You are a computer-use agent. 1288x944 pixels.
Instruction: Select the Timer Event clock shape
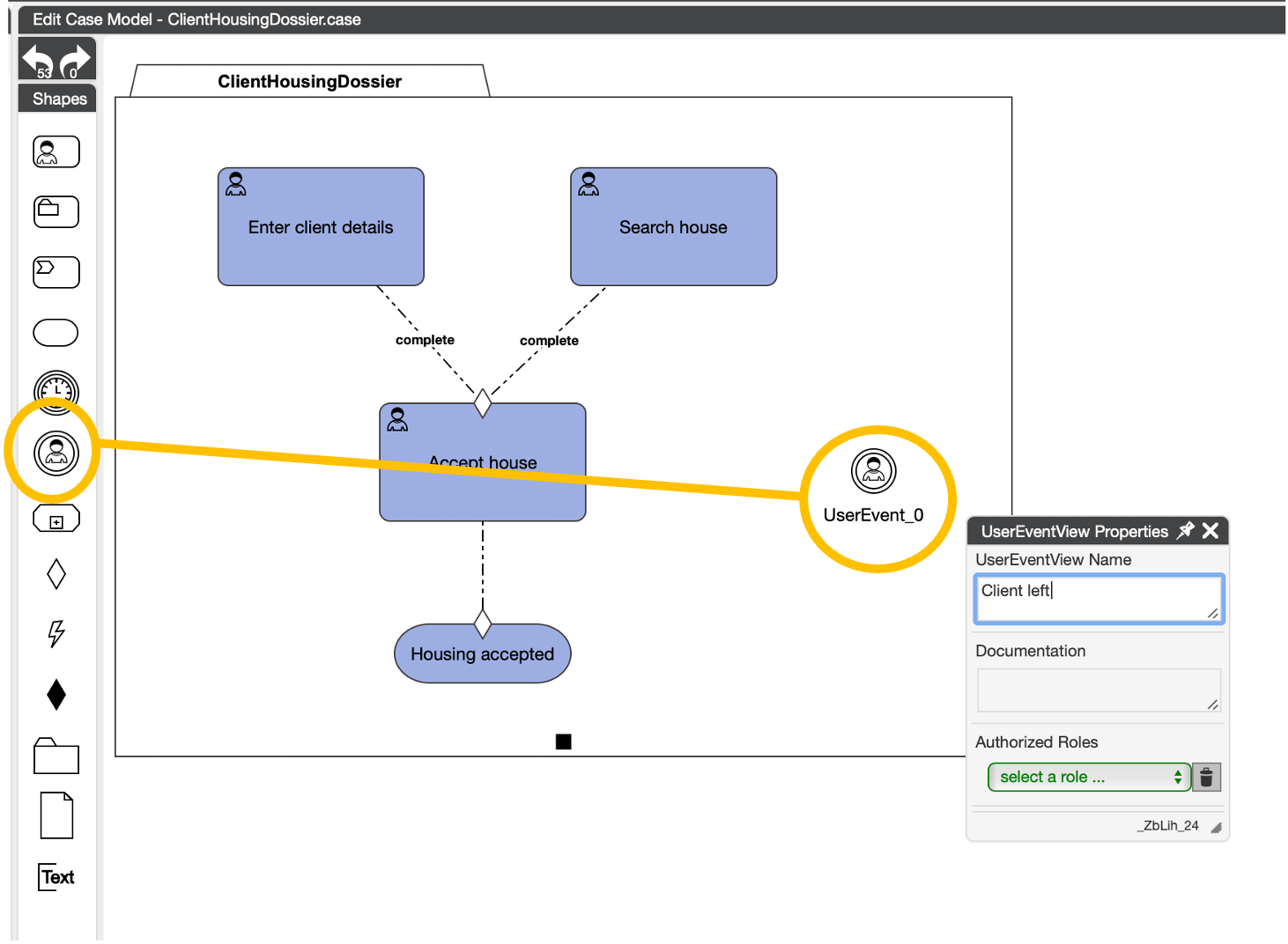click(x=56, y=392)
